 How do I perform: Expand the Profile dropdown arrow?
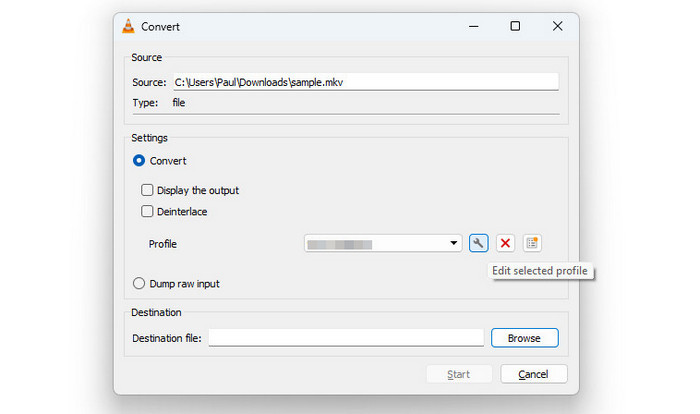click(x=454, y=243)
